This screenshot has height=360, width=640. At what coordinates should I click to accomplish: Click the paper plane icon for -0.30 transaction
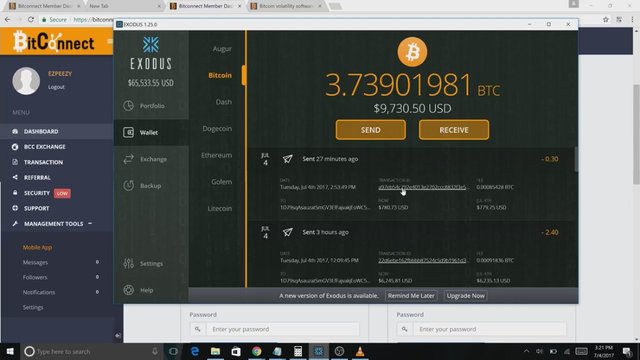(x=287, y=159)
